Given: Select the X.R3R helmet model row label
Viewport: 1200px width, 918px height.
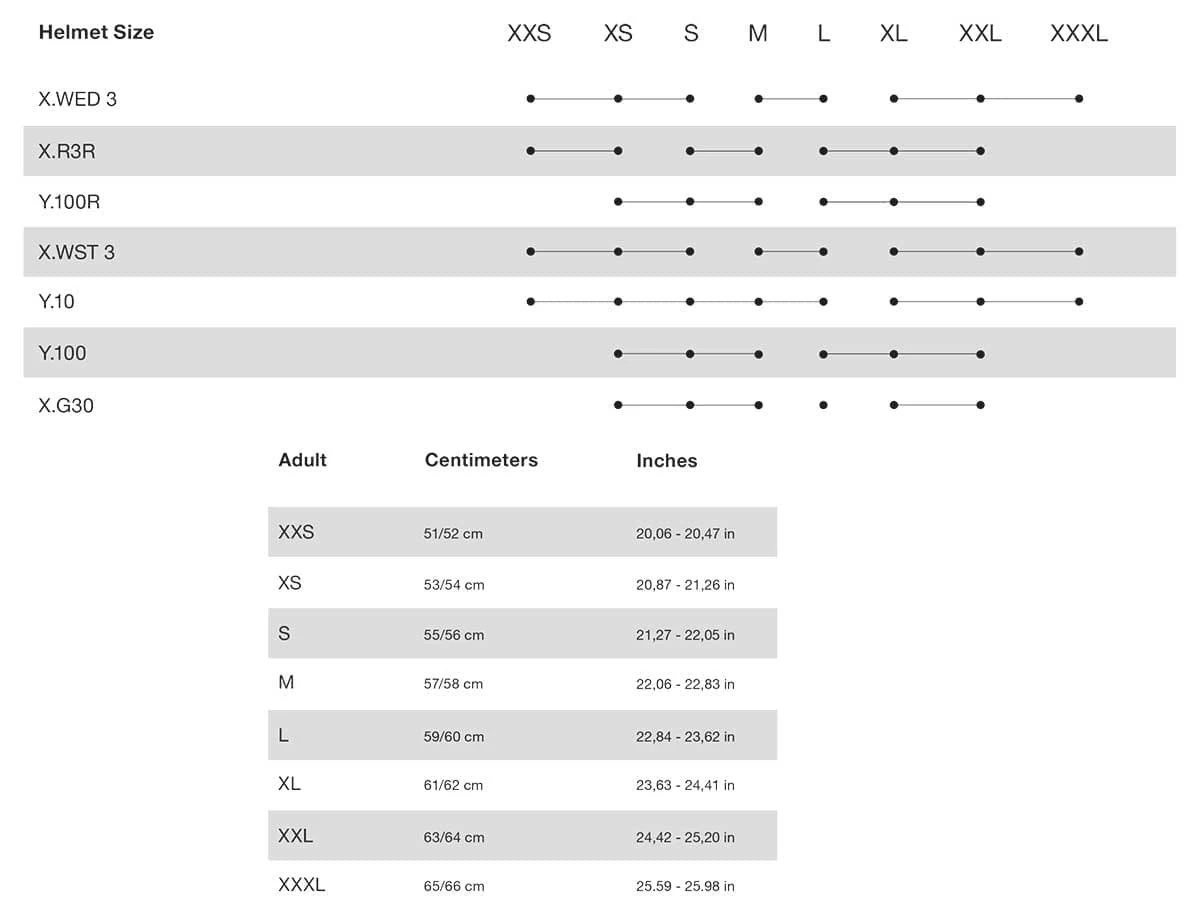Looking at the screenshot, I should coord(67,152).
